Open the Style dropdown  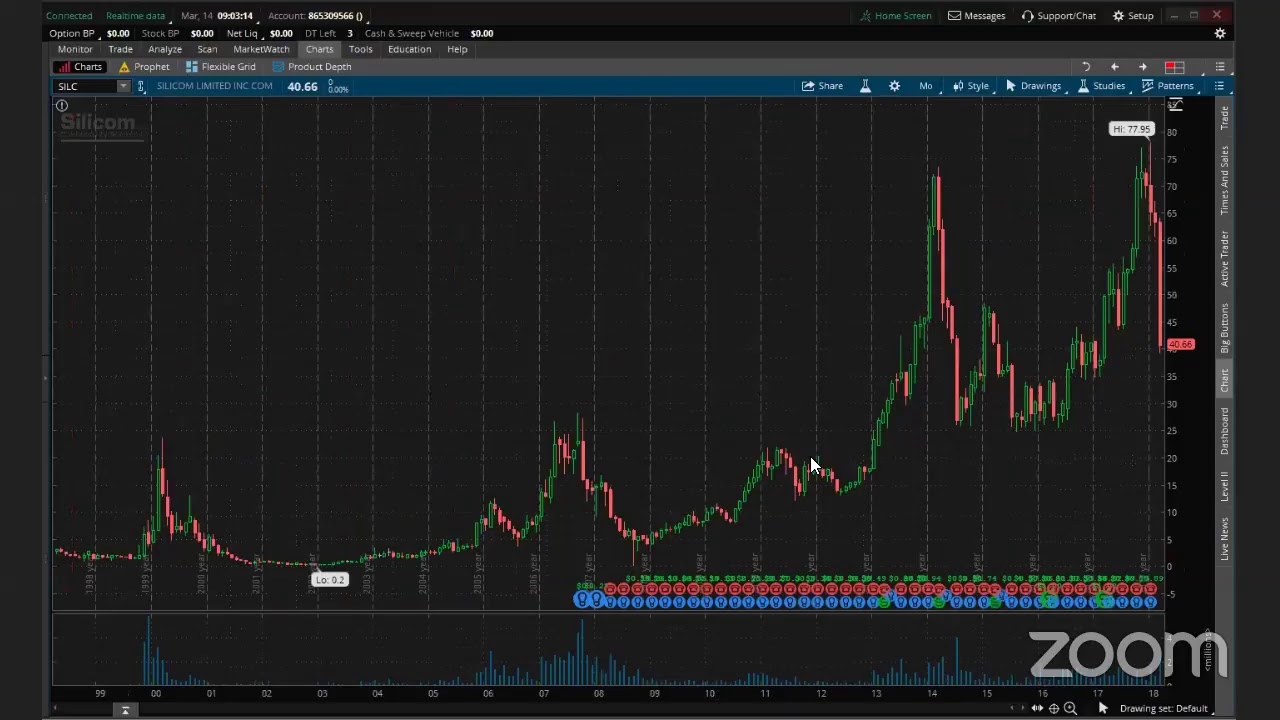(x=970, y=86)
